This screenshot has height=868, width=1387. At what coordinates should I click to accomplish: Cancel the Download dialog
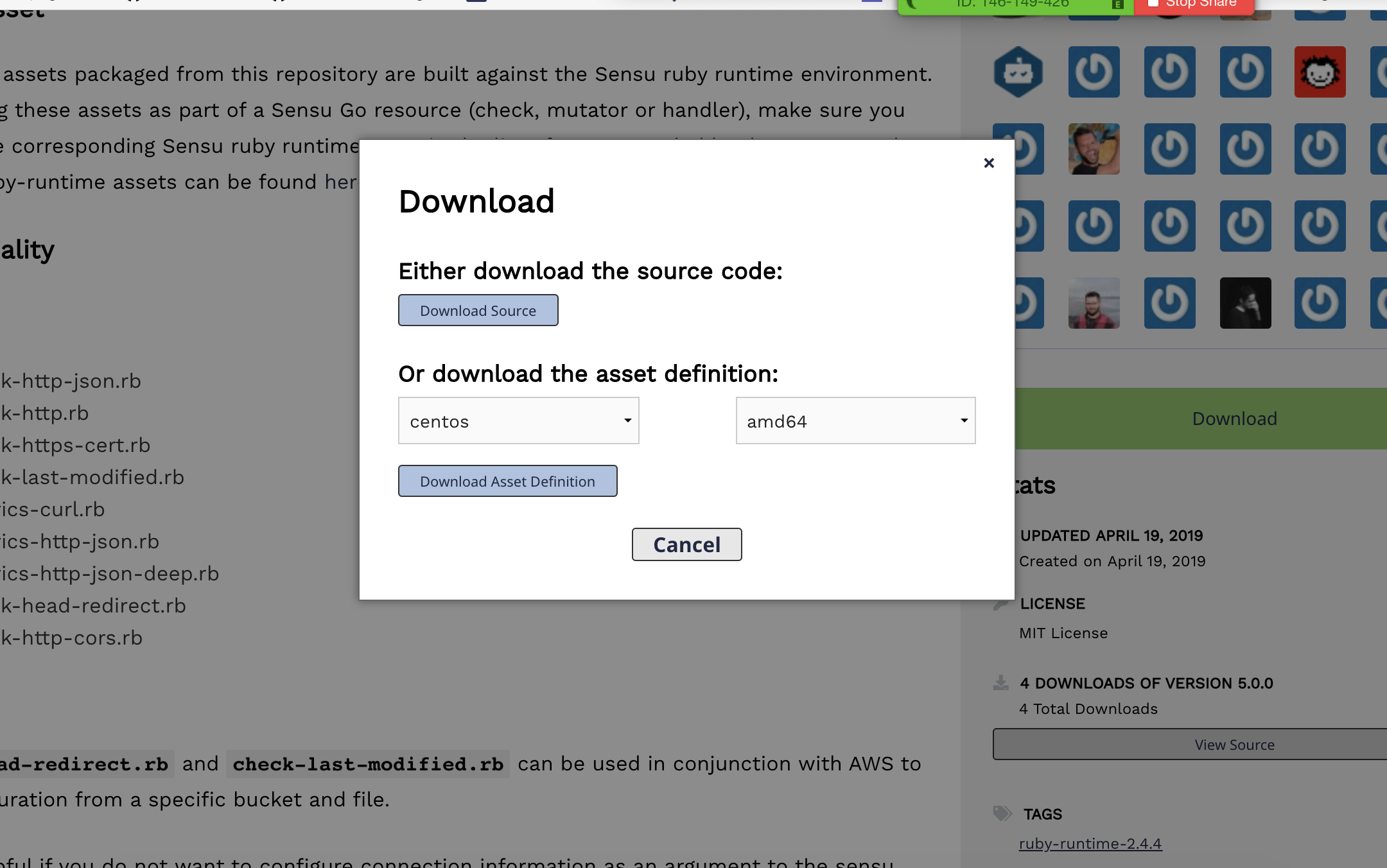686,544
